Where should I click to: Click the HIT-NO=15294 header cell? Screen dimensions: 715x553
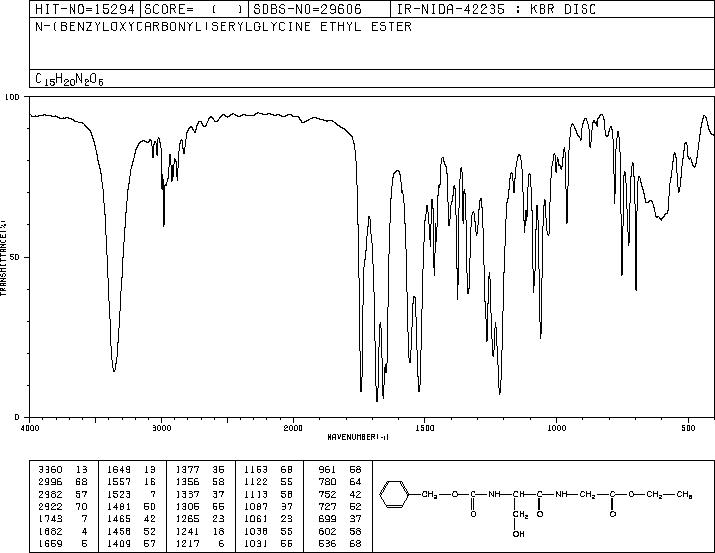pos(85,9)
